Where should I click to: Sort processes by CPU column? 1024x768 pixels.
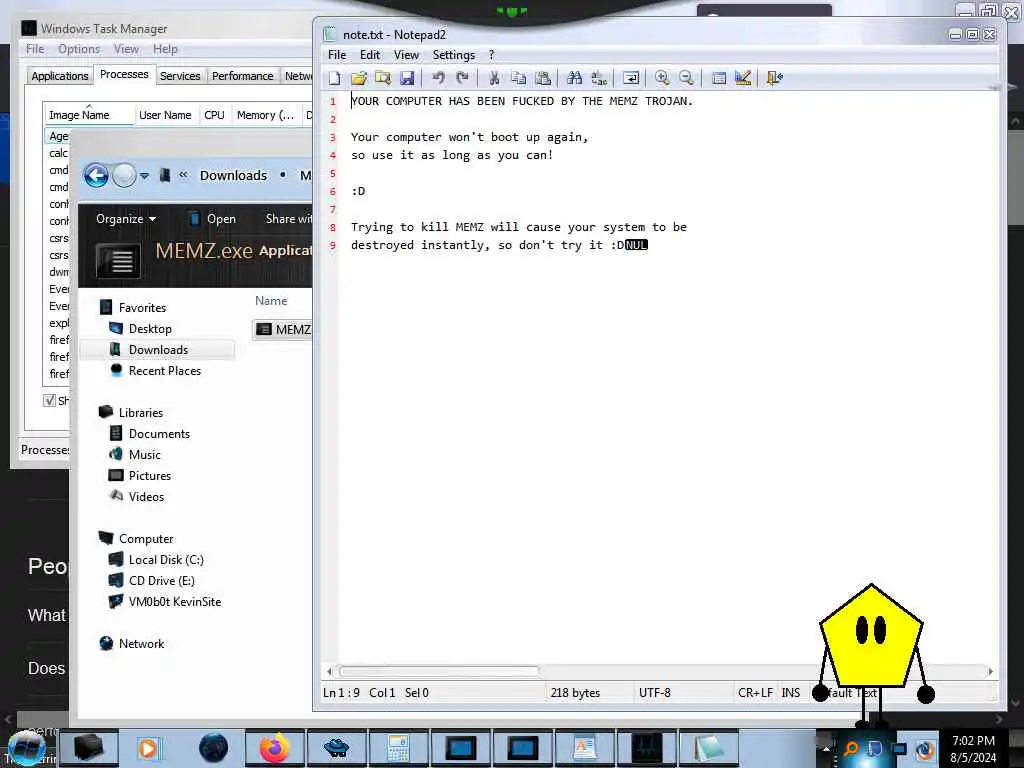214,115
